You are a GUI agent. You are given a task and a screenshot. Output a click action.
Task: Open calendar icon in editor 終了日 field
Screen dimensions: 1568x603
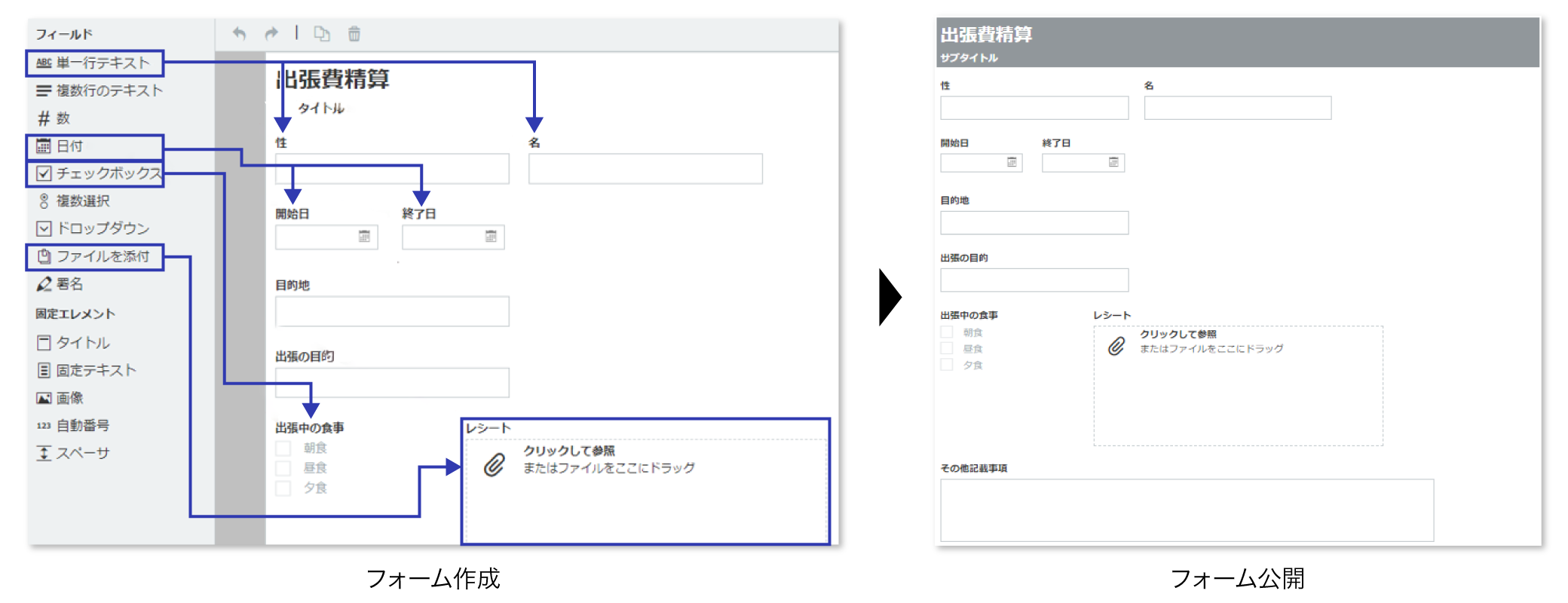491,237
